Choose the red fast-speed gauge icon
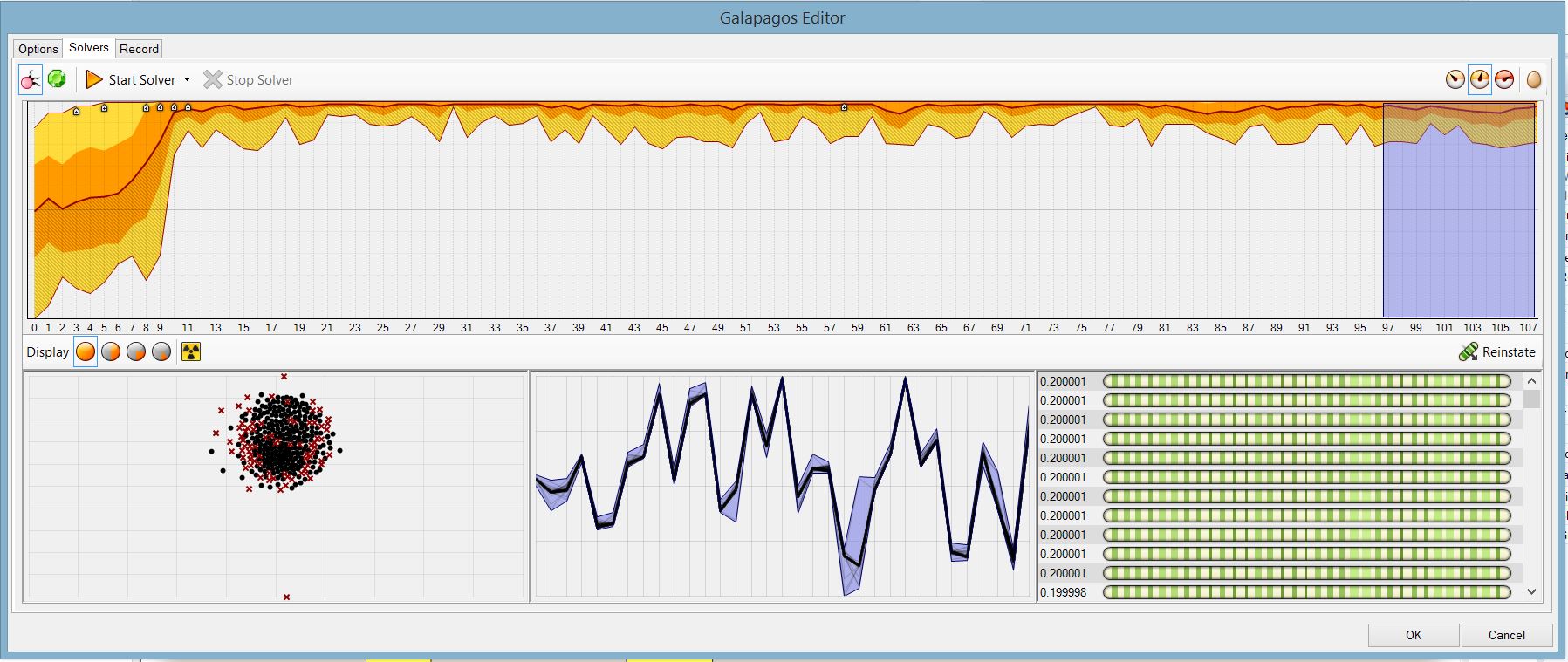 pos(1504,79)
